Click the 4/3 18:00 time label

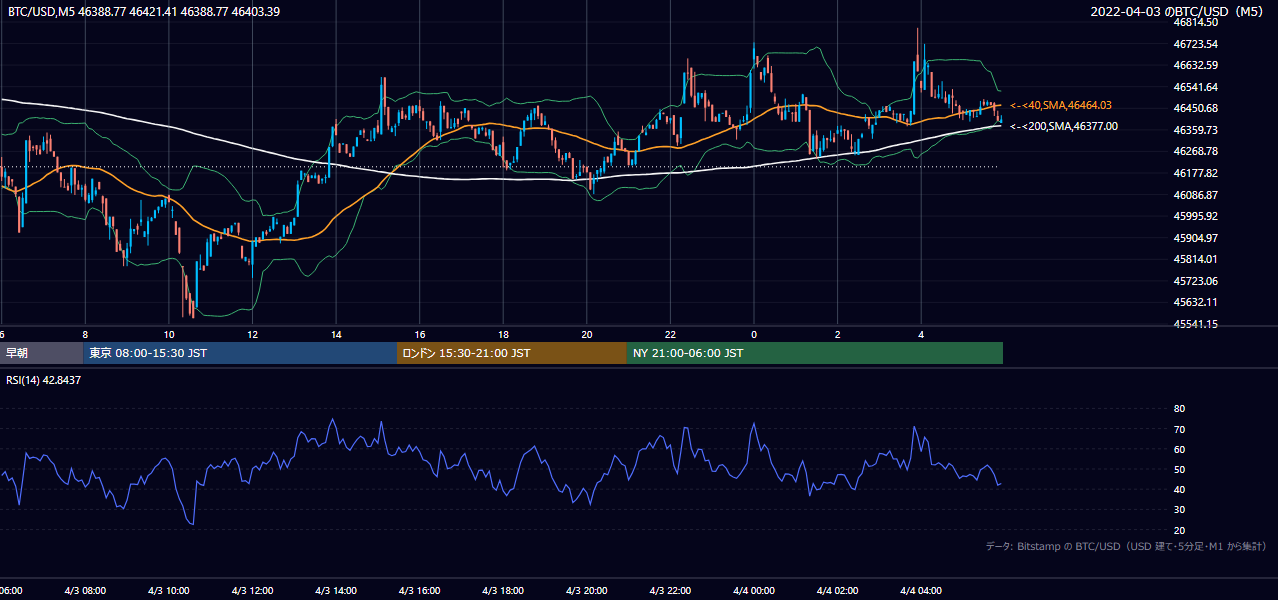[504, 591]
